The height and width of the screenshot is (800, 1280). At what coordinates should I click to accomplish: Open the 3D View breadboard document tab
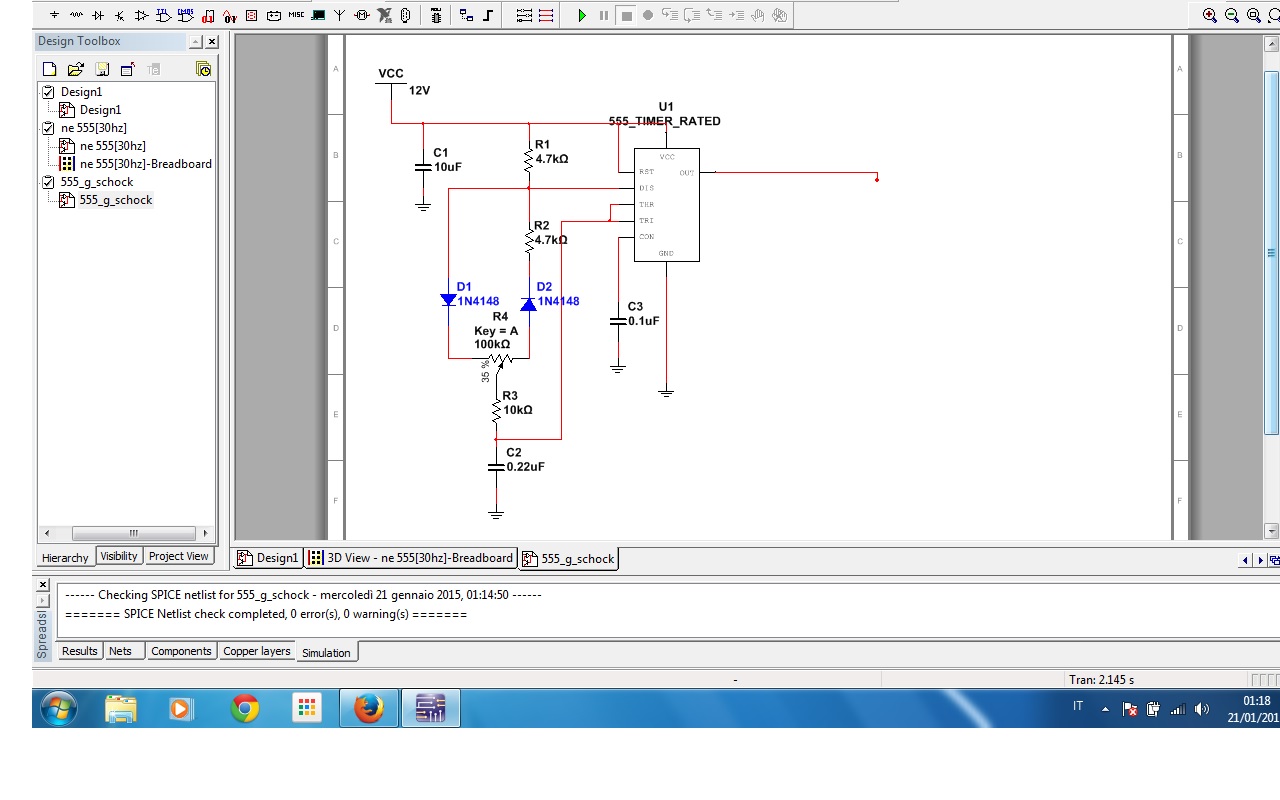click(x=411, y=558)
